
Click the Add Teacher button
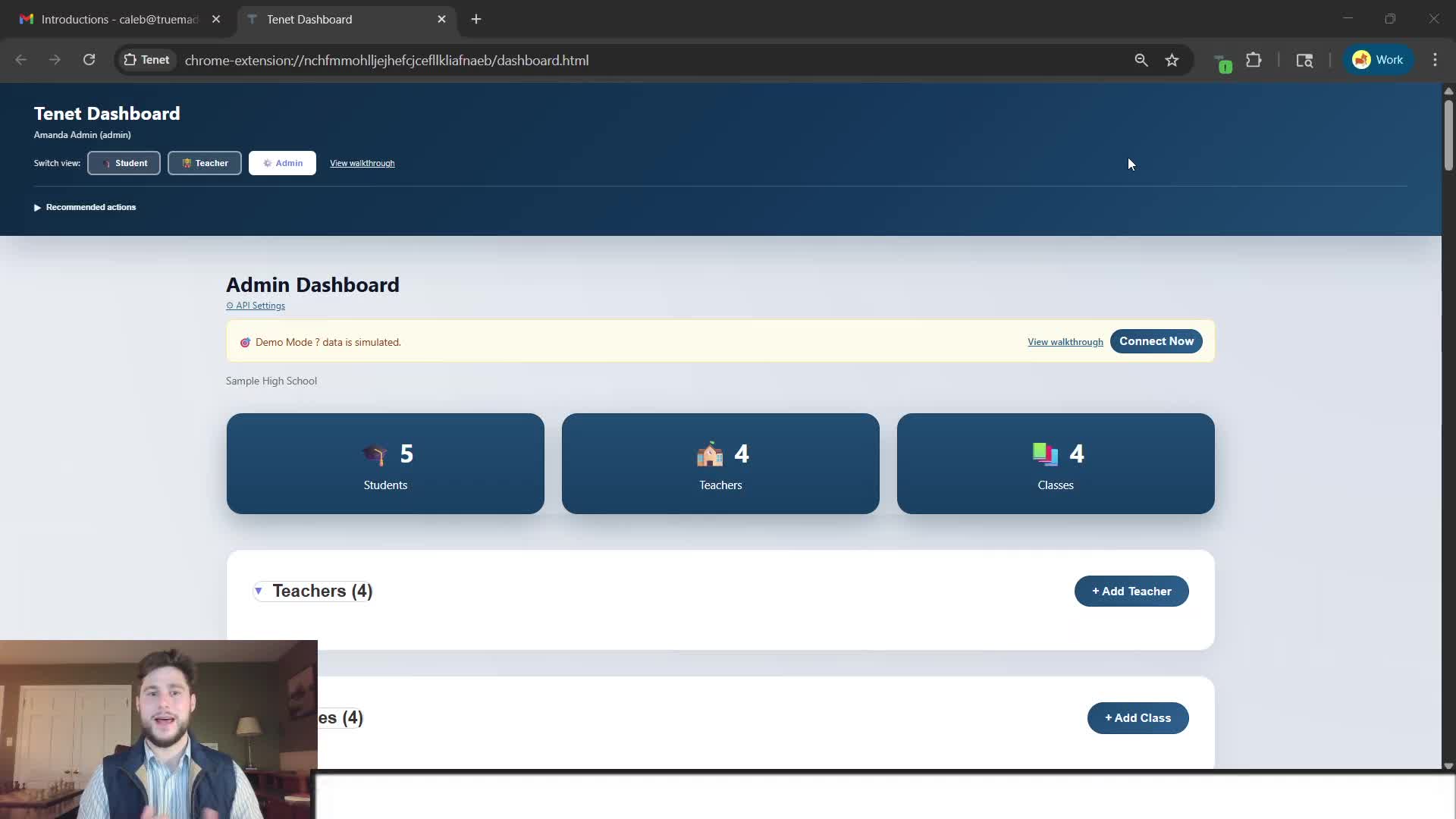pos(1131,591)
